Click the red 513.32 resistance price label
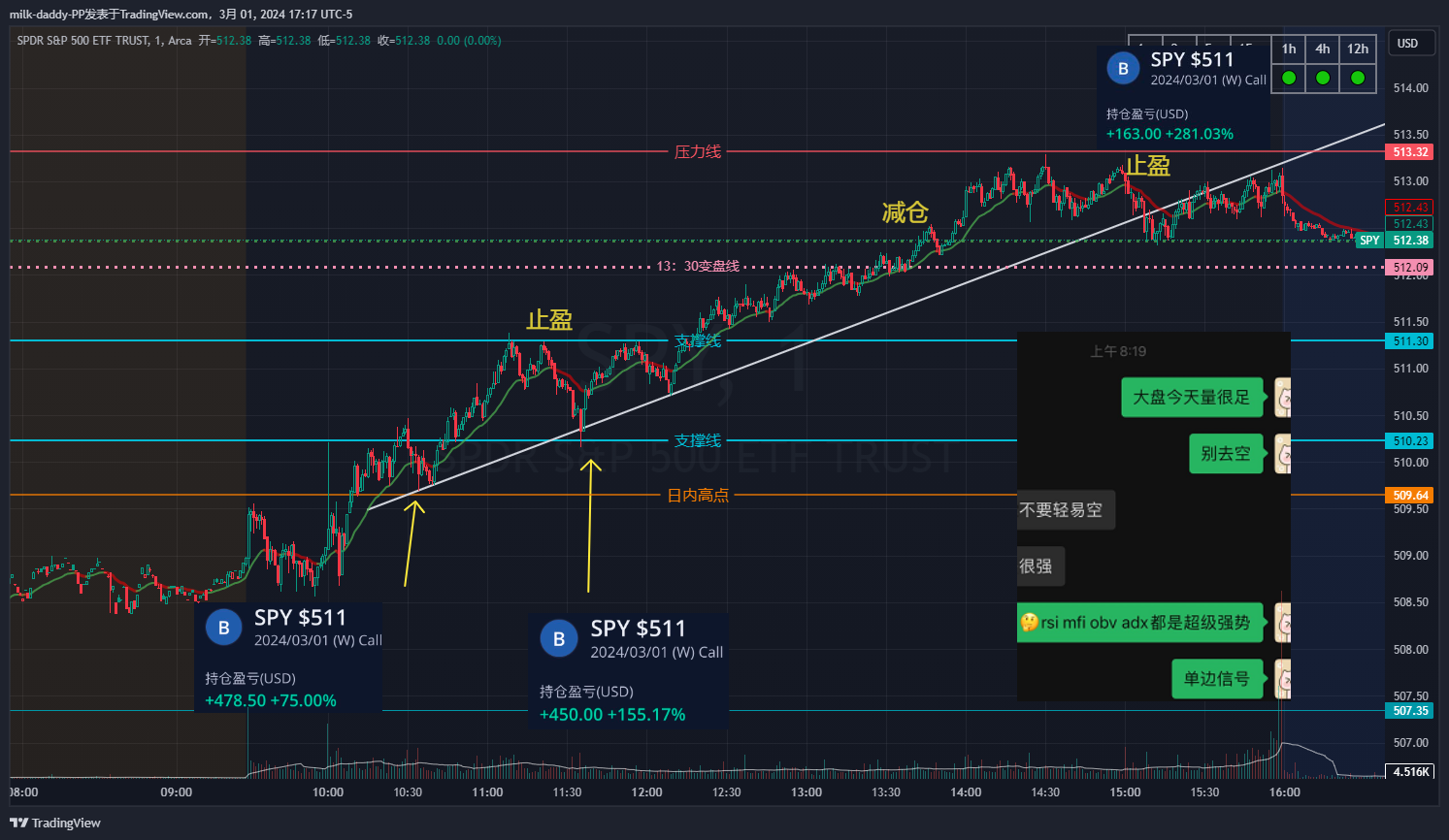The image size is (1449, 840). pos(1410,152)
